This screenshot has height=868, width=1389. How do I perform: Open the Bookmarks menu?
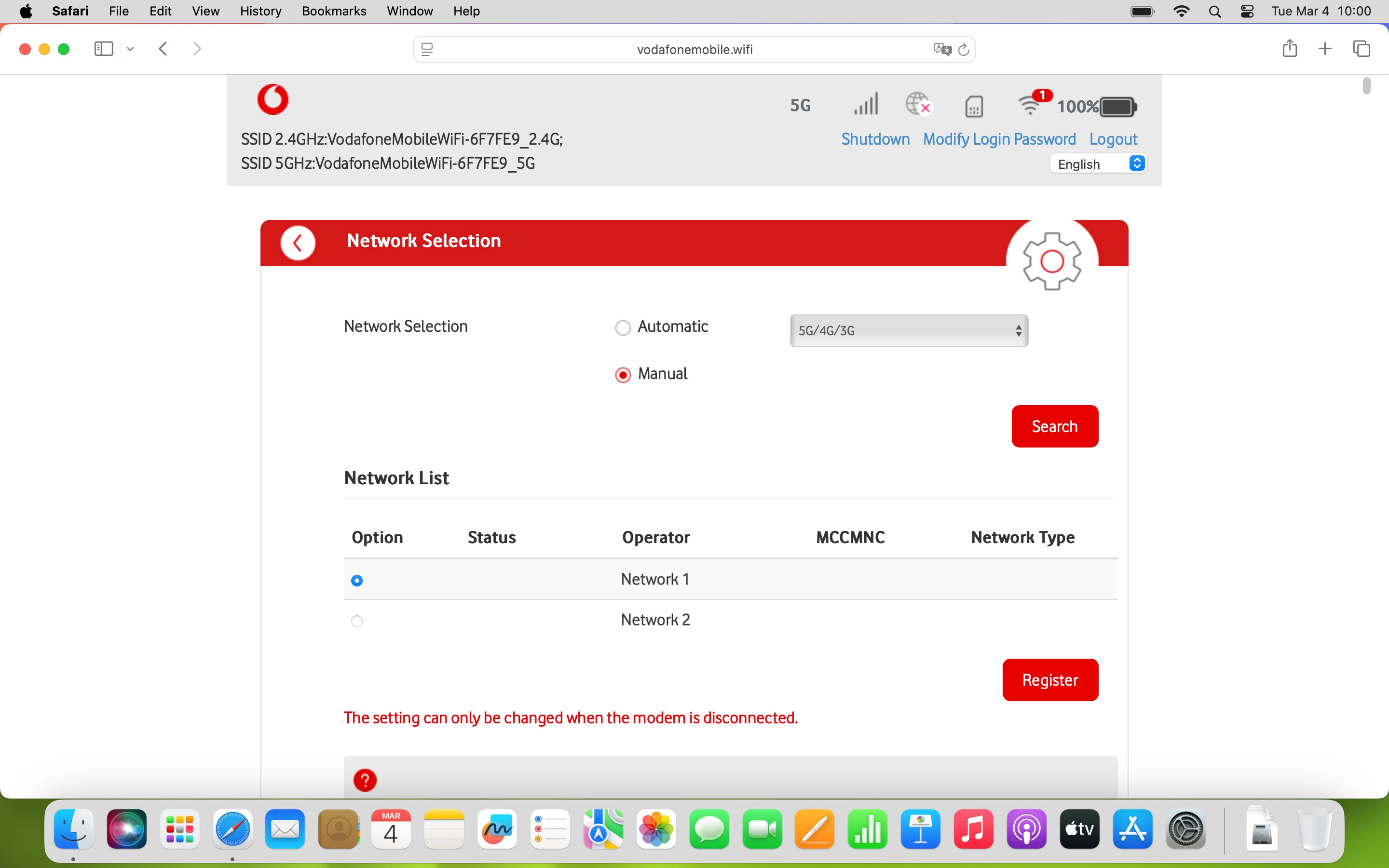[x=334, y=11]
